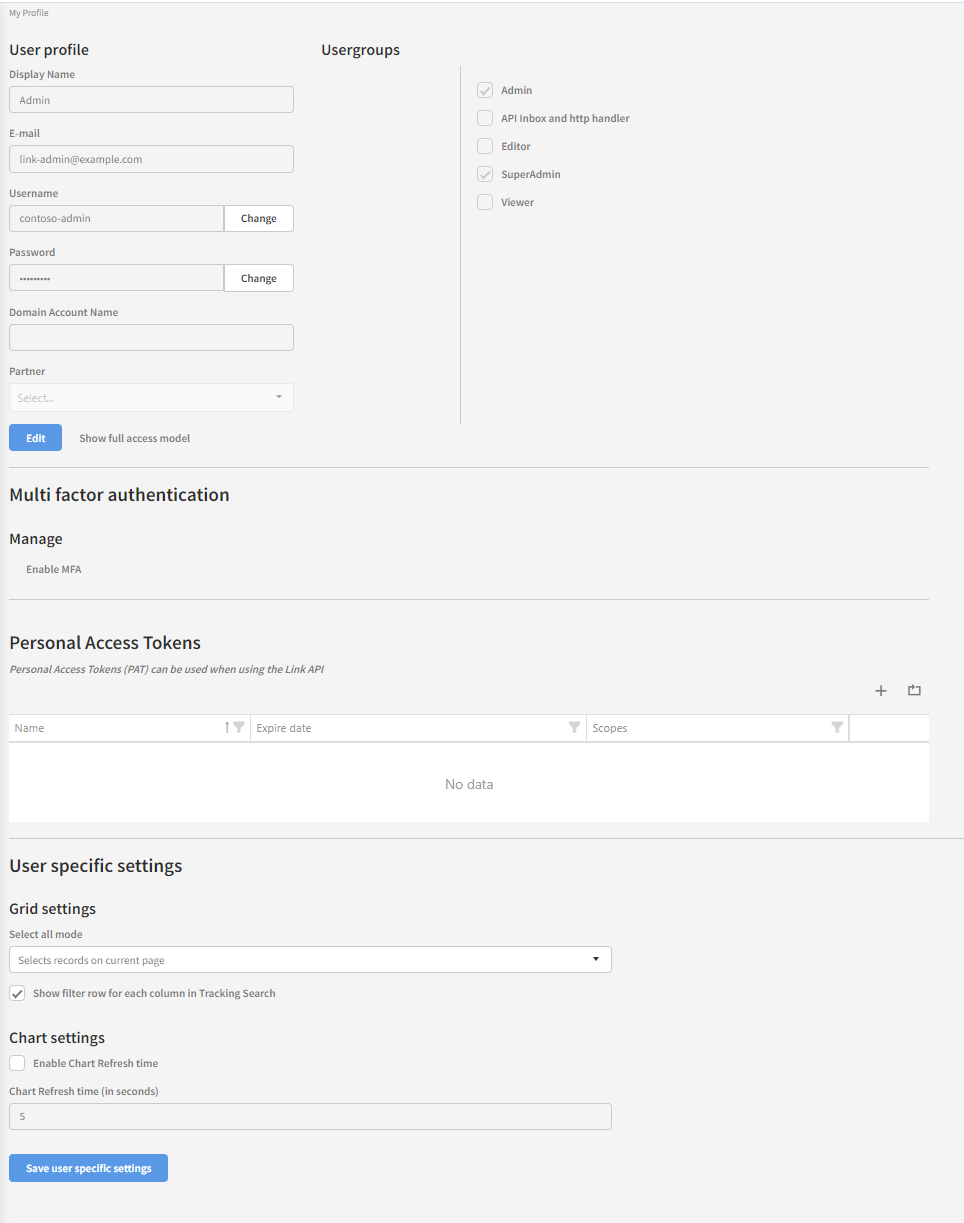Uncheck Show filter row in Tracking Search
The image size is (964, 1223).
[17, 994]
